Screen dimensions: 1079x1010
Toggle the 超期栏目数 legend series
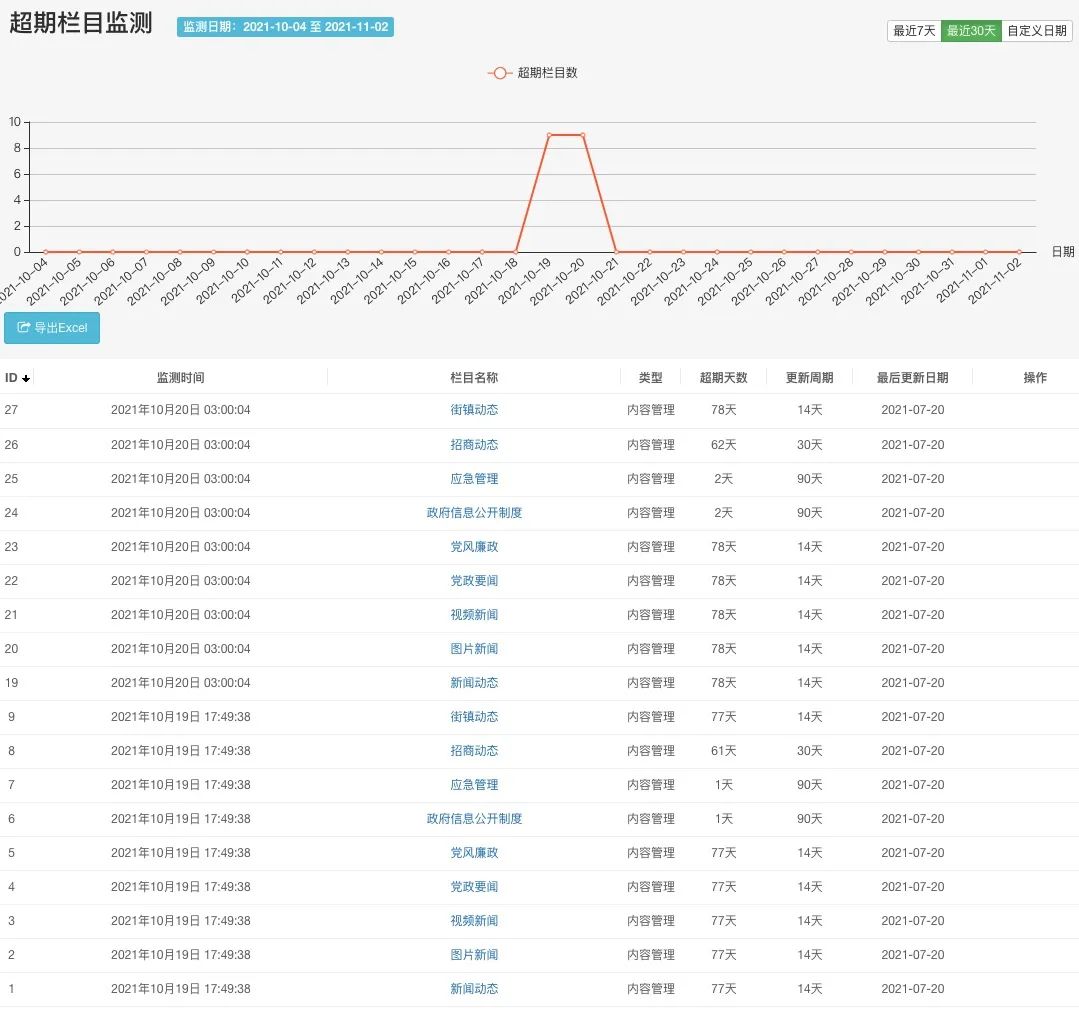534,73
